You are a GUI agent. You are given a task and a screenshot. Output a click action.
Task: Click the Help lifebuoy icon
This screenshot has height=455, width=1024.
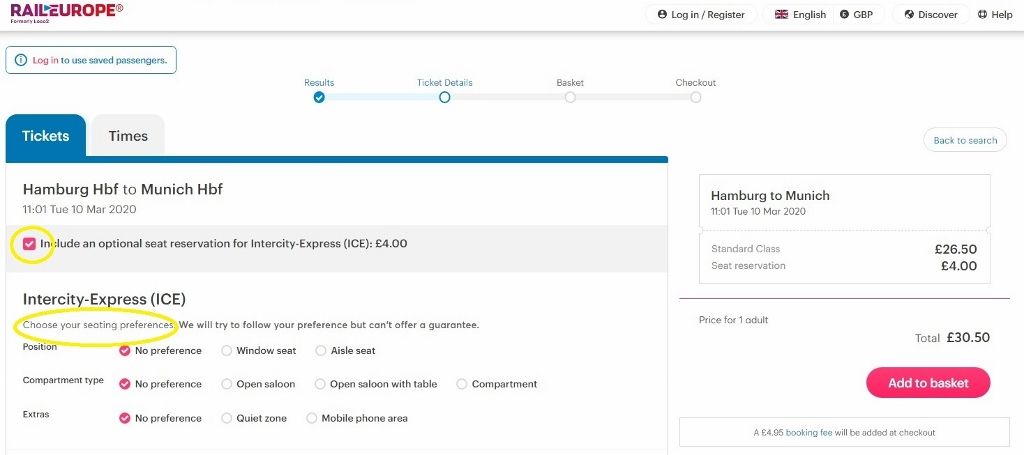982,14
